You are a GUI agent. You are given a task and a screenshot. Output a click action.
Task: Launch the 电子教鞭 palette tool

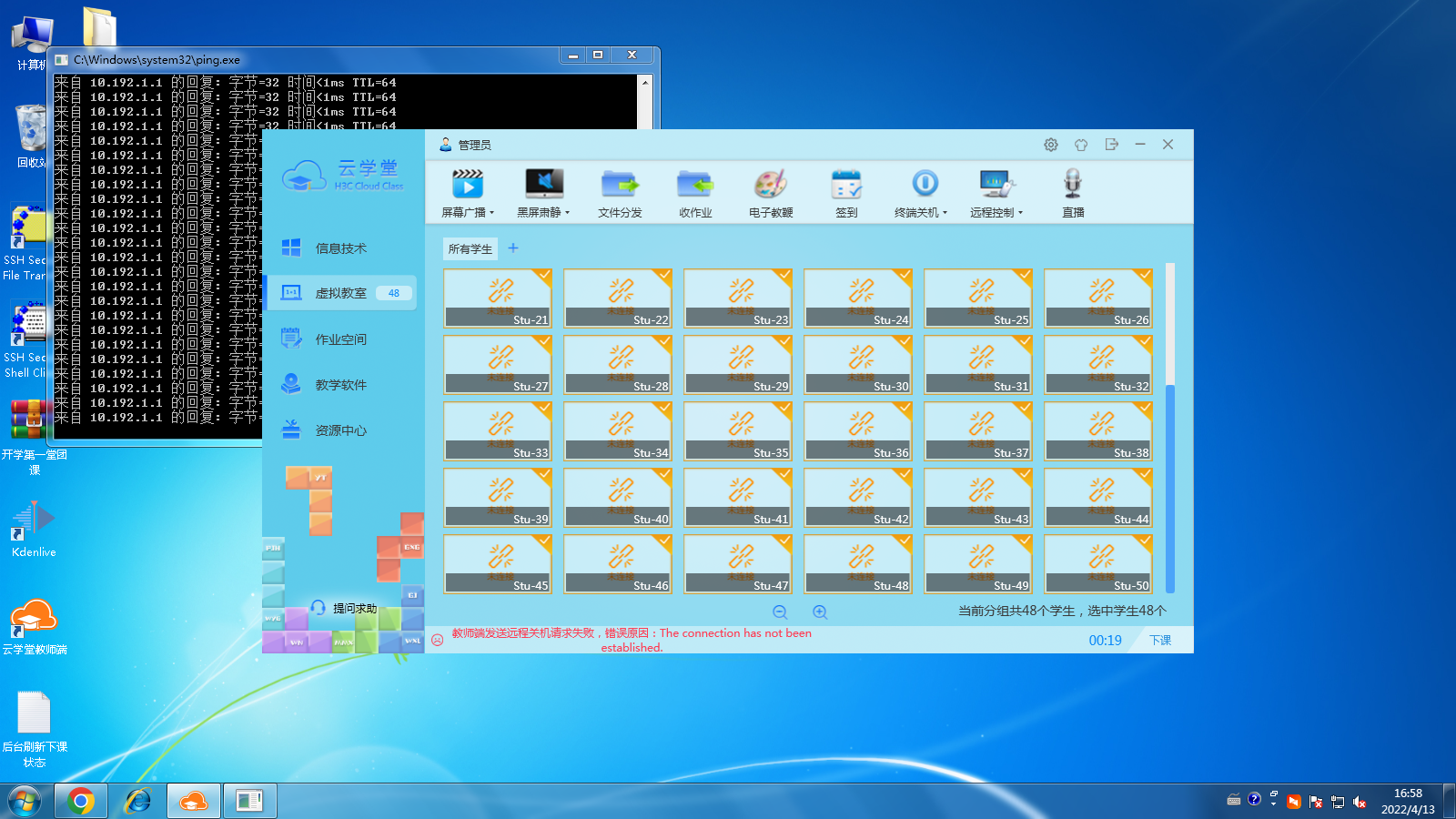pos(771,185)
